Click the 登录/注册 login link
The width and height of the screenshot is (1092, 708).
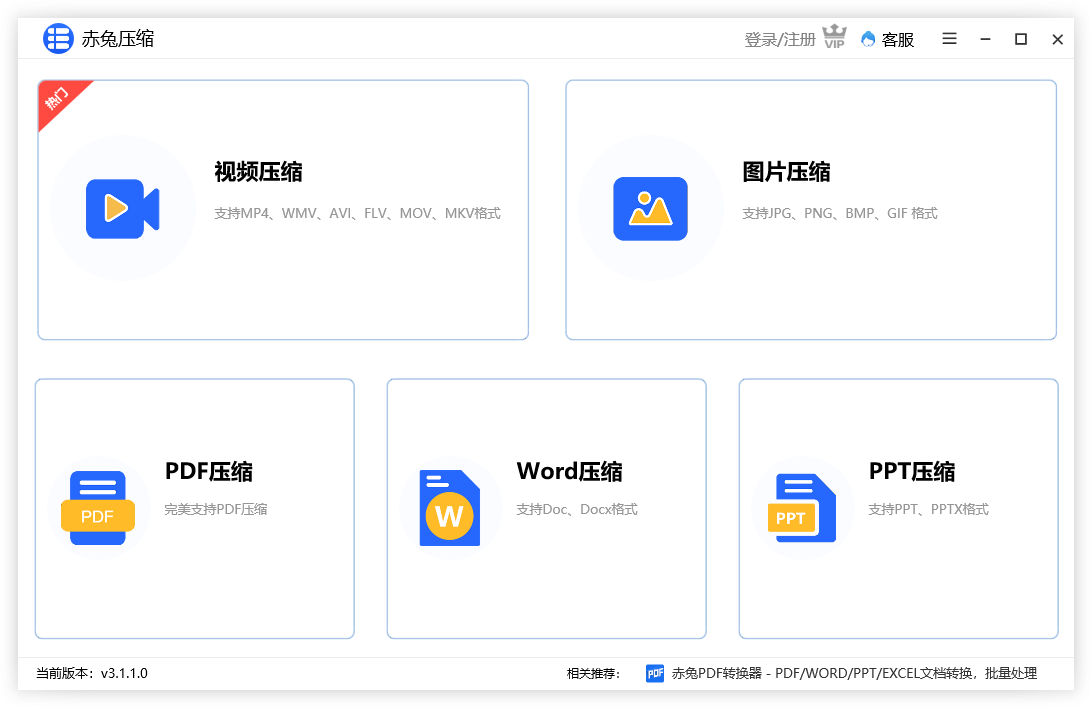tap(779, 40)
